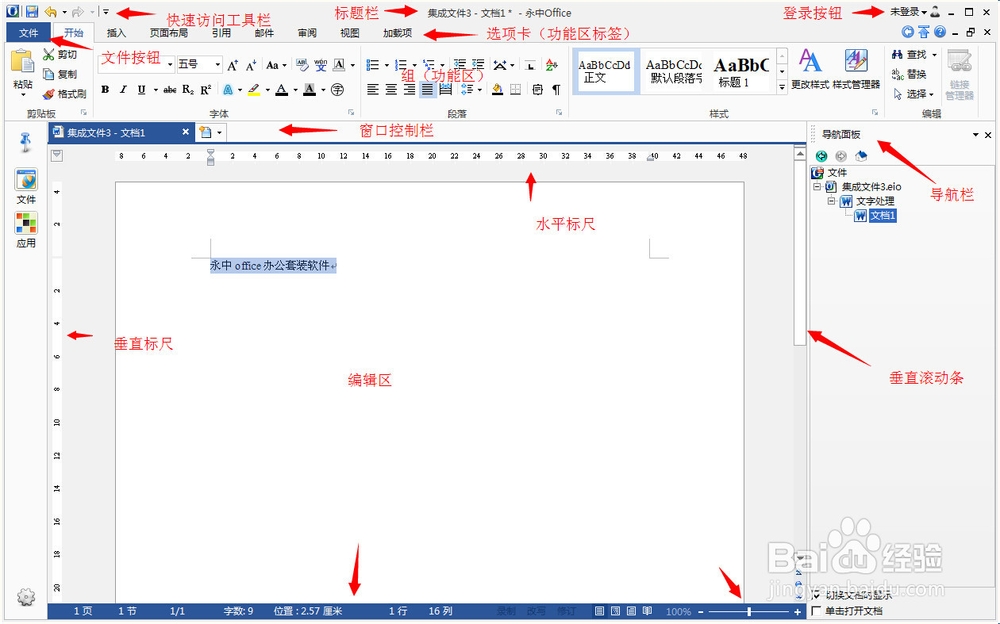Click navigation panel home icon
This screenshot has width=1000, height=624.
pyautogui.click(x=861, y=156)
